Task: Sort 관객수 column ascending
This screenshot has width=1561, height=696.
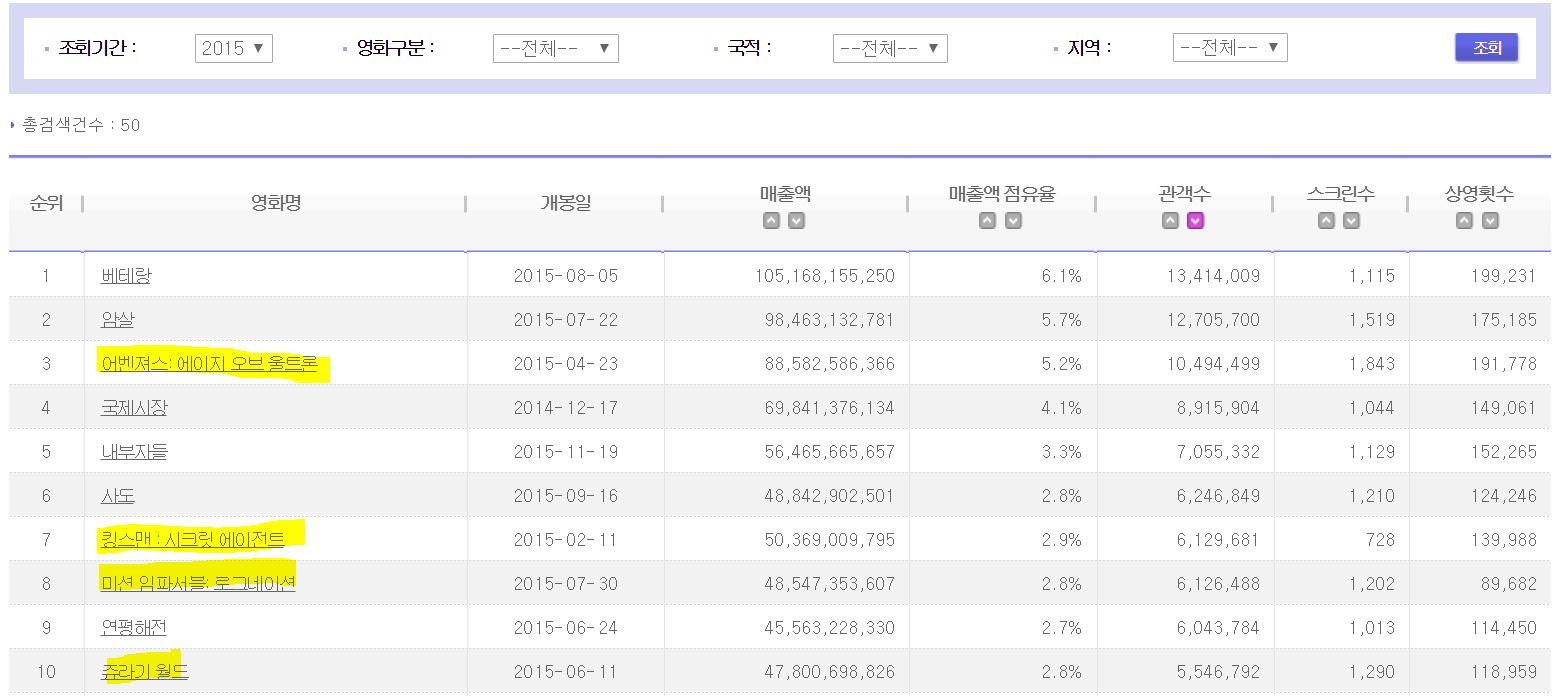Action: click(1170, 221)
